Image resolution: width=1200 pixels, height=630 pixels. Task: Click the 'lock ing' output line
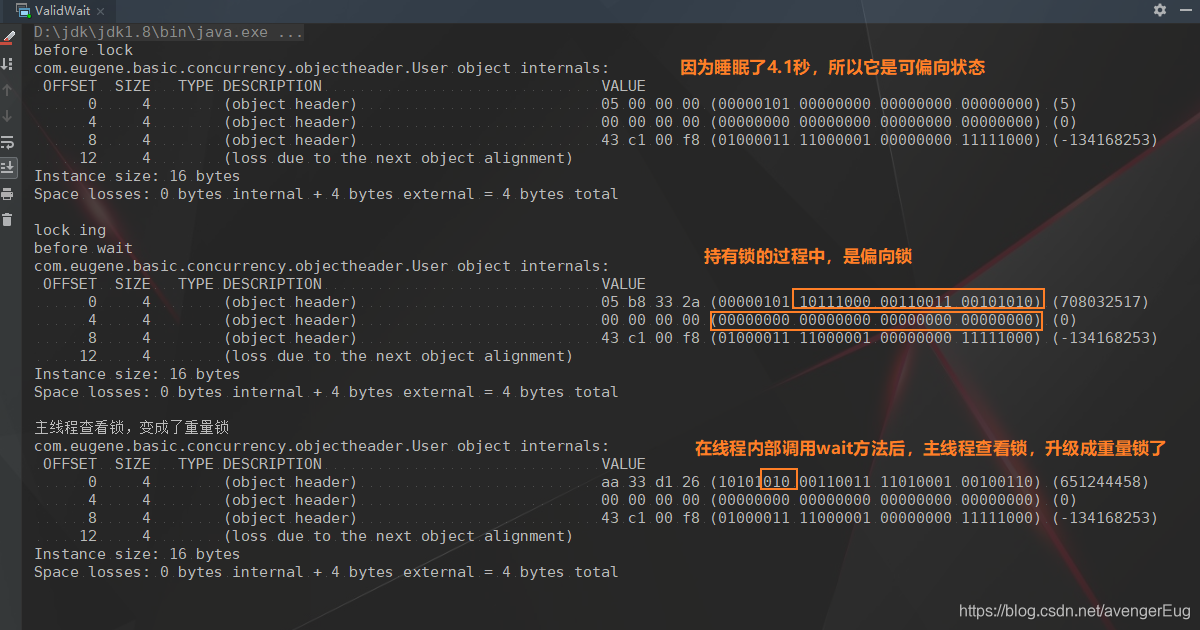(70, 230)
